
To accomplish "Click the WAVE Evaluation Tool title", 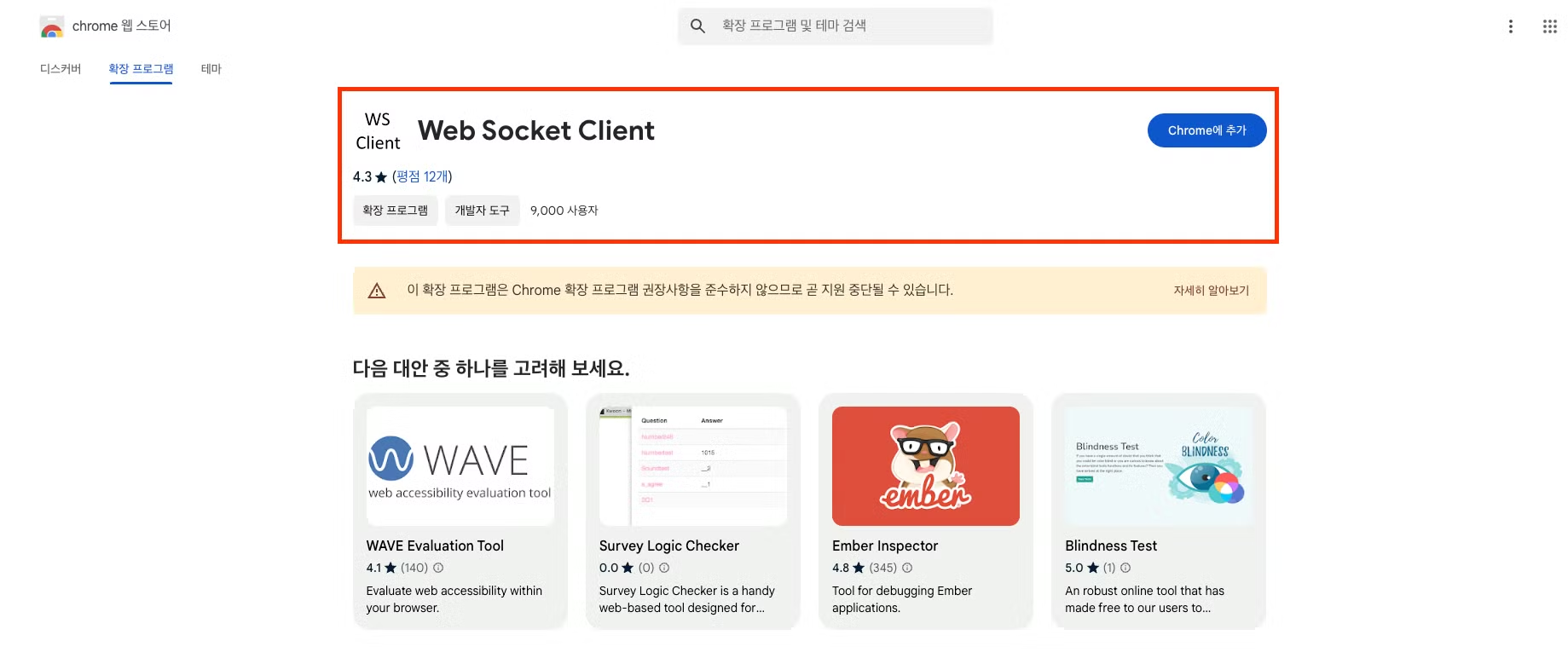I will click(x=435, y=546).
